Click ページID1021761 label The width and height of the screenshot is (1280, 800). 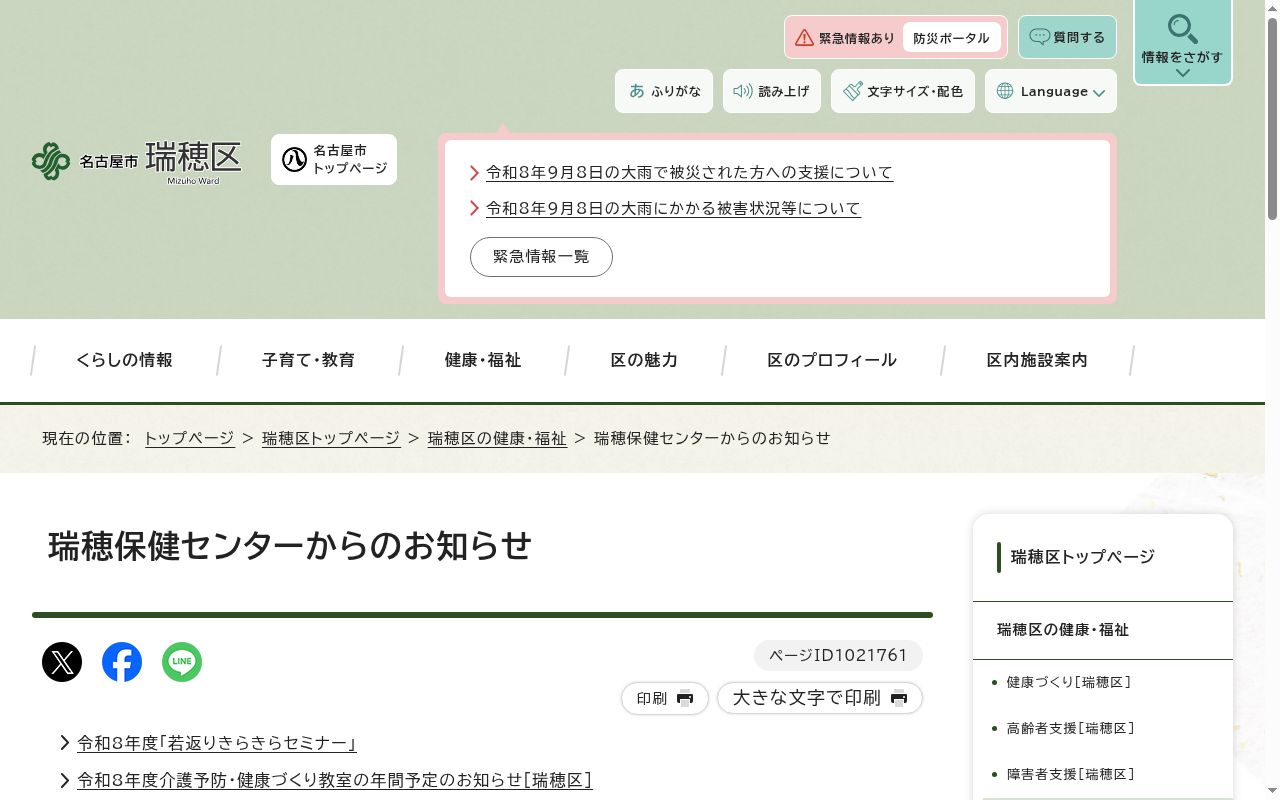[x=838, y=656]
